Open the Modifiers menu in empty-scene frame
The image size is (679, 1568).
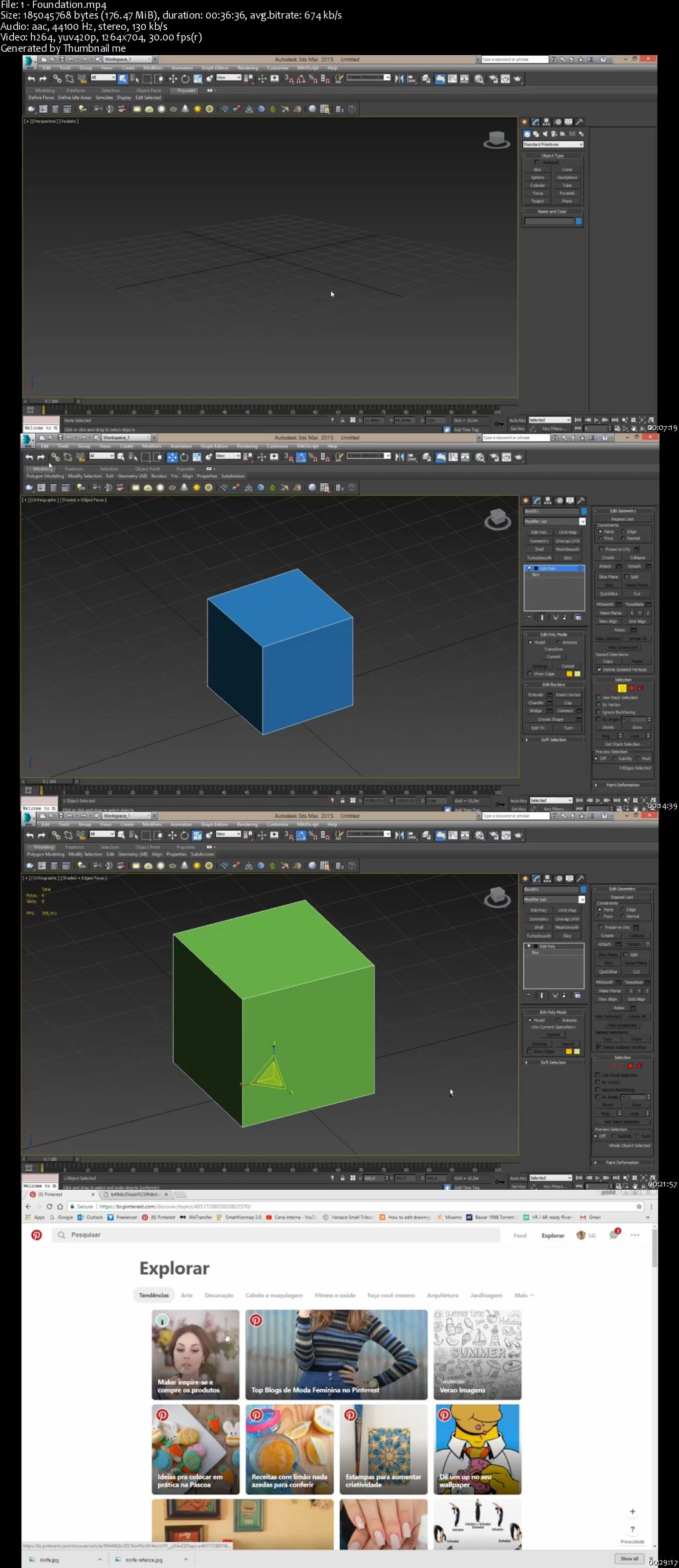(x=153, y=68)
